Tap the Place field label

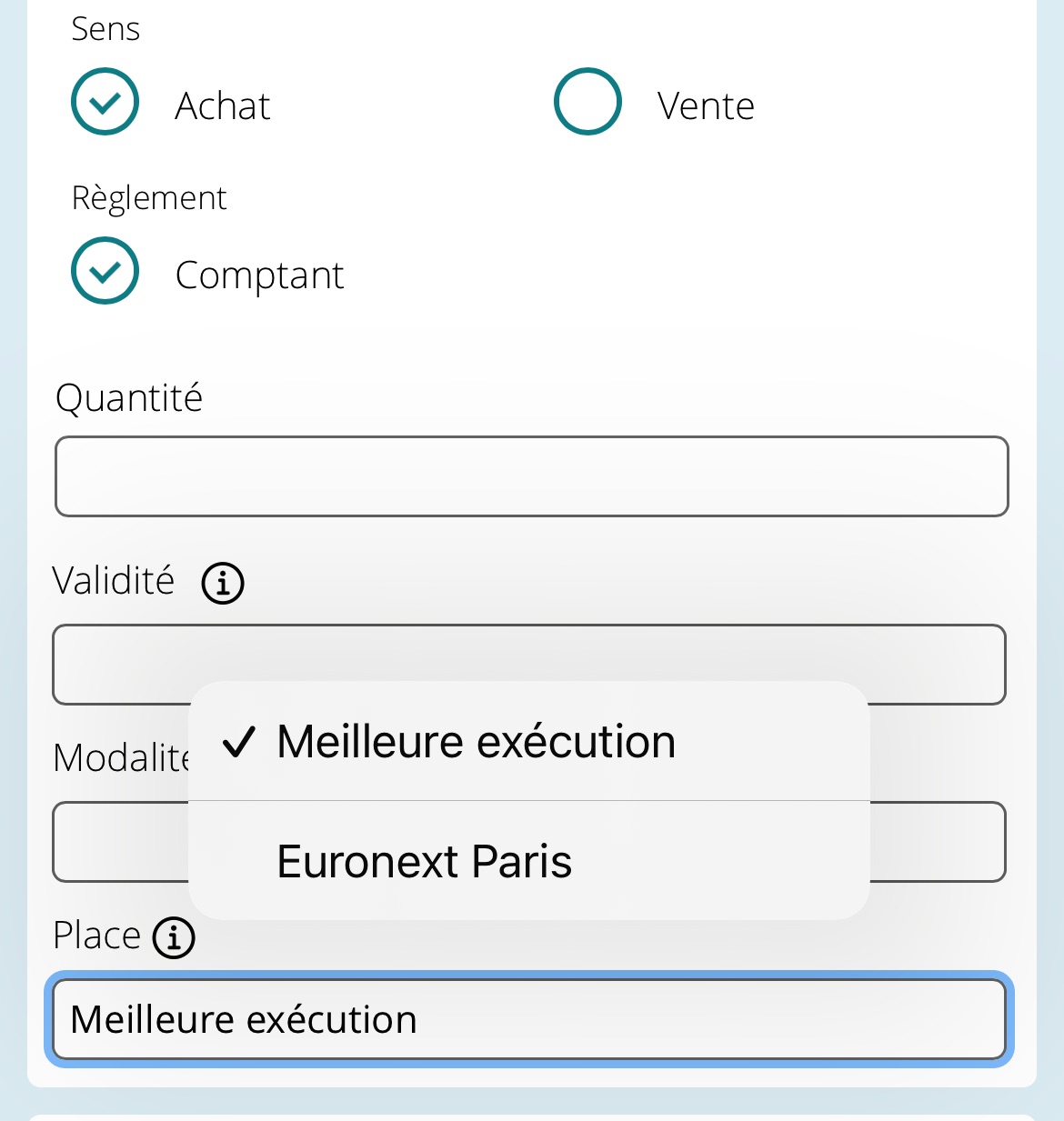click(96, 936)
